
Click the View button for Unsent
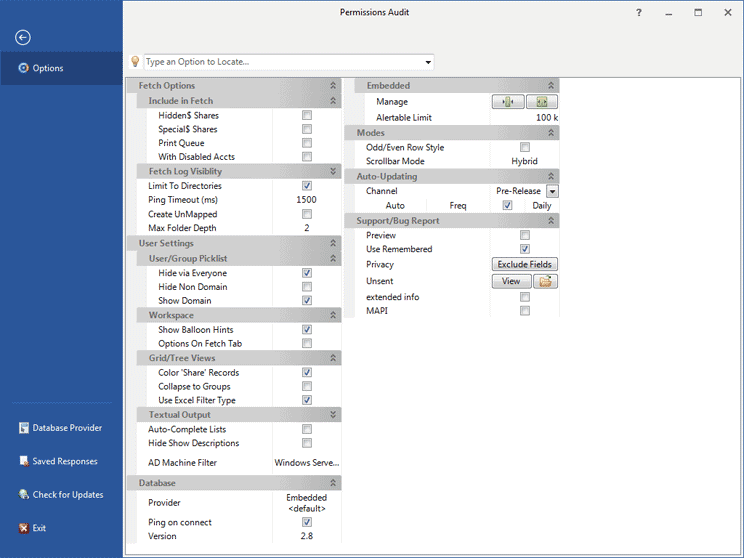pos(511,282)
